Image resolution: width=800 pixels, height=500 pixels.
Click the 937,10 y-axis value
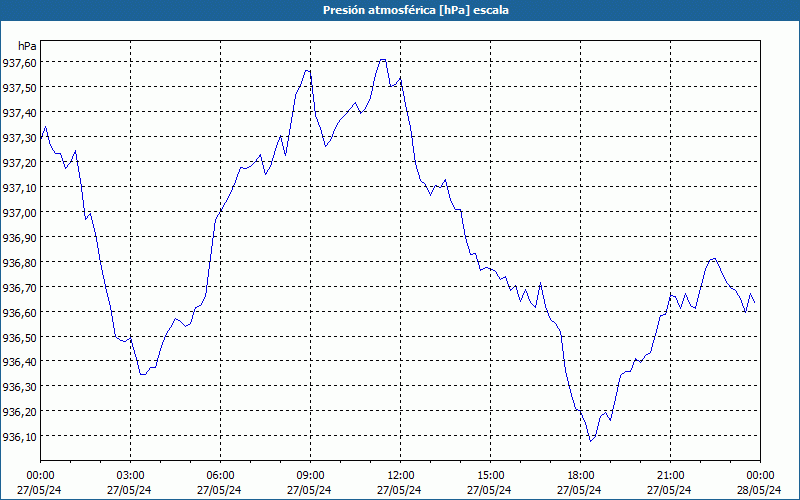[19, 187]
